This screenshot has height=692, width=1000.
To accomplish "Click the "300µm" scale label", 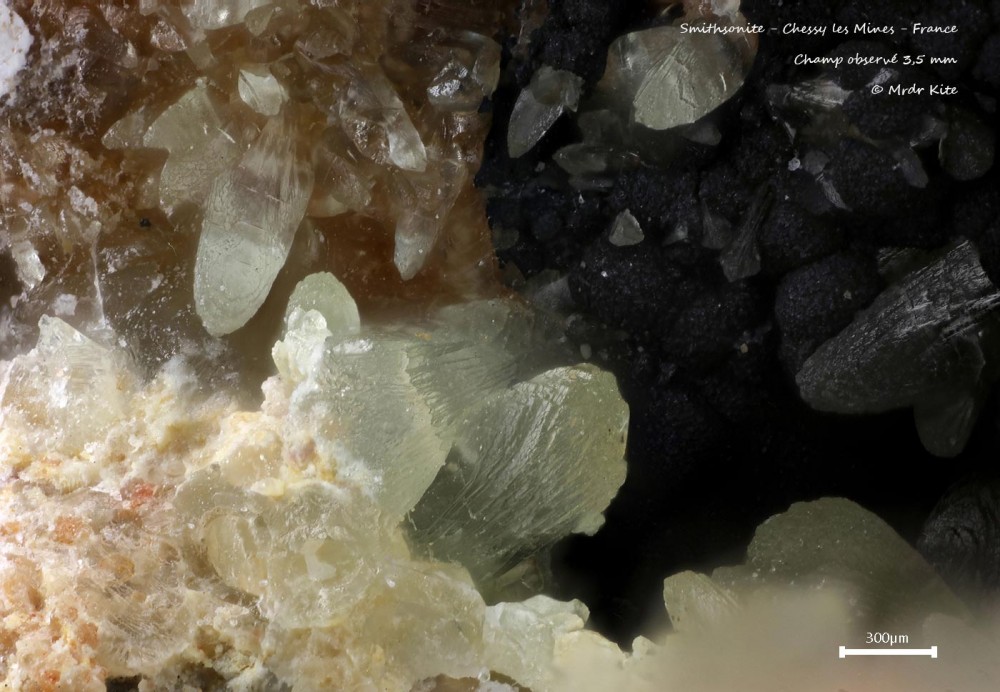I will point(887,638).
